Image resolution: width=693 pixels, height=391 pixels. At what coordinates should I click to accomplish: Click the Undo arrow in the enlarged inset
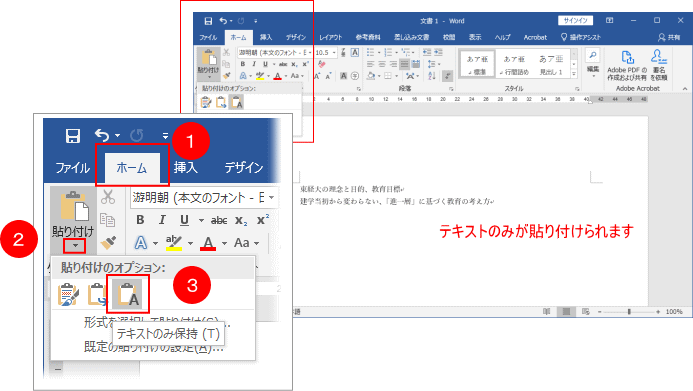(x=102, y=135)
